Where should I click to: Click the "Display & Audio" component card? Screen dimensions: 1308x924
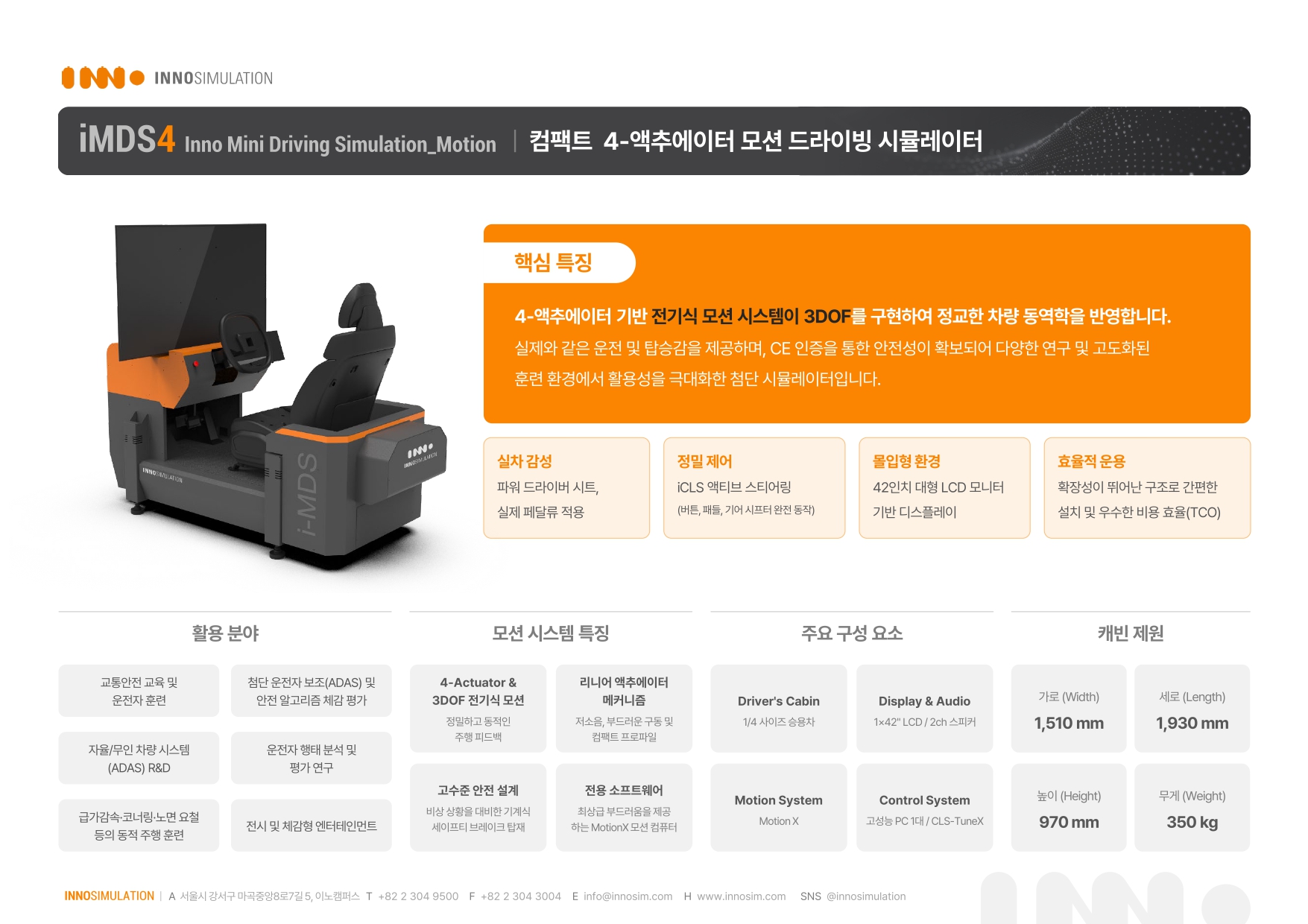pos(925,709)
